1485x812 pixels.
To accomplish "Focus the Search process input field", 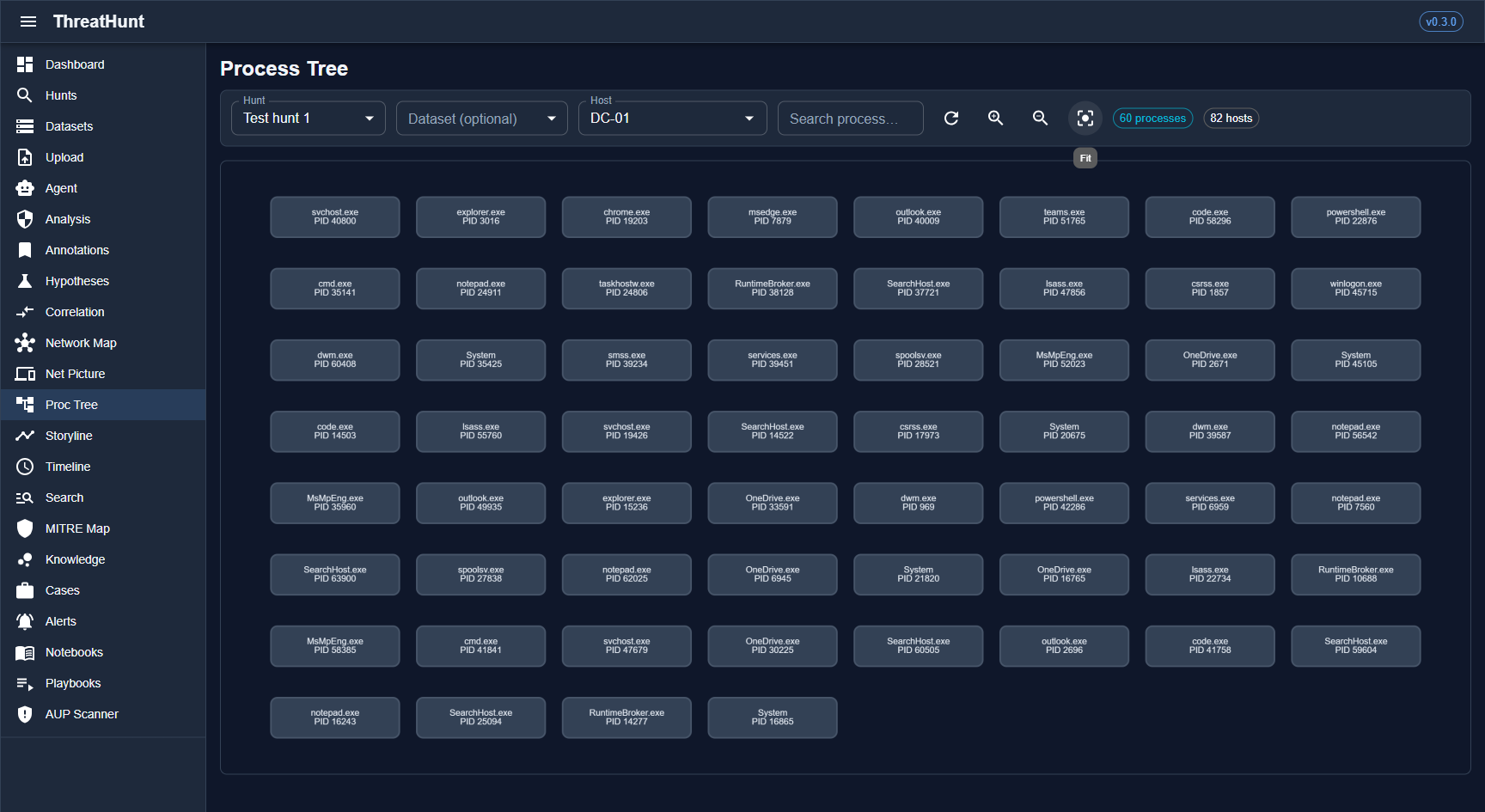I will pos(850,119).
